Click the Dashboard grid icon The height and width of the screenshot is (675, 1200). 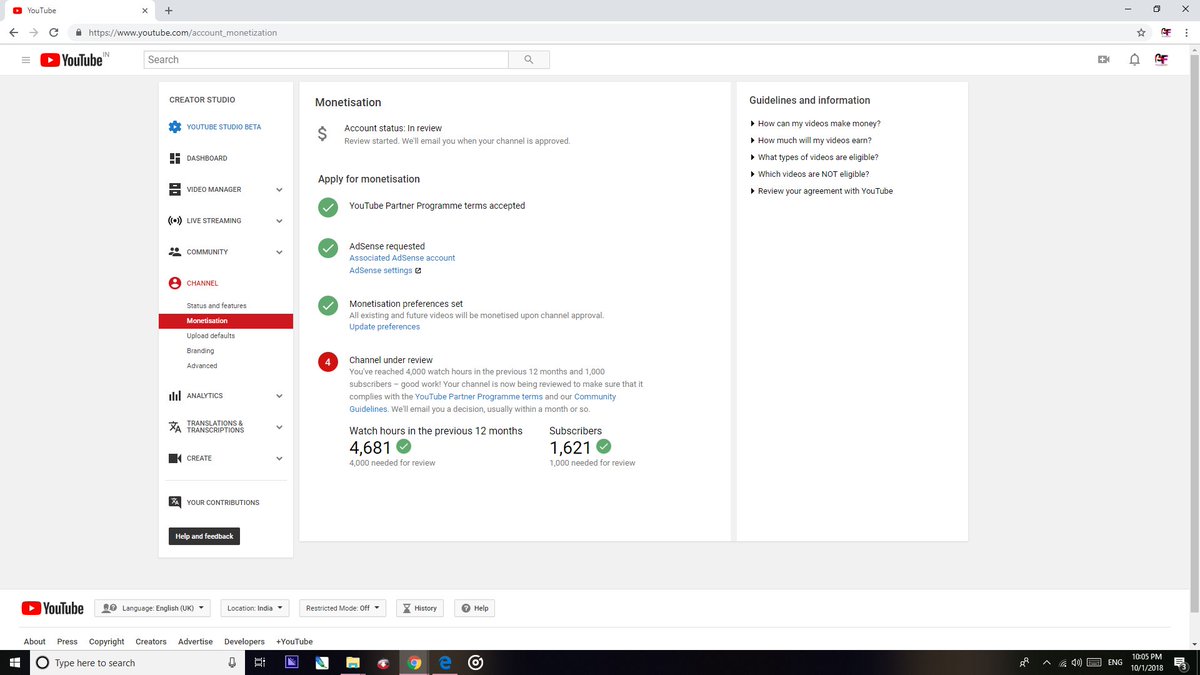point(175,158)
